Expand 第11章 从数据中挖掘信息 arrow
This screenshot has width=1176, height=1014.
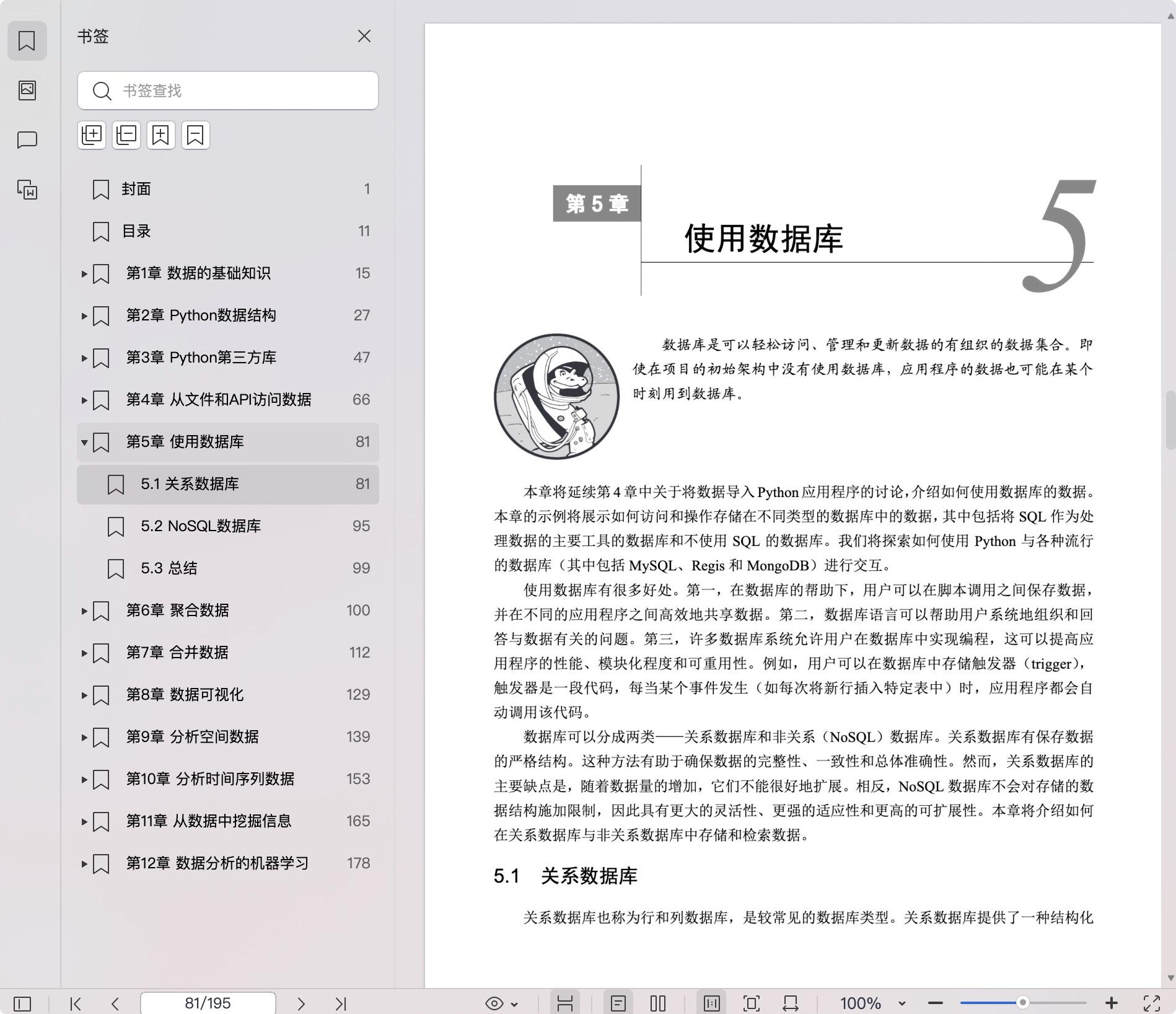click(x=84, y=822)
